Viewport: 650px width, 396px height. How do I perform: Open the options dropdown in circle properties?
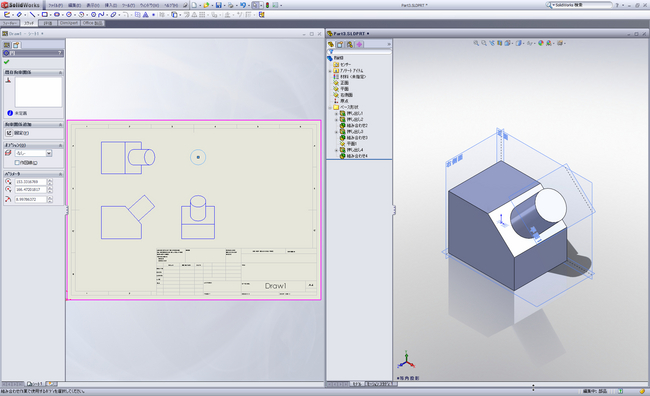[49, 153]
